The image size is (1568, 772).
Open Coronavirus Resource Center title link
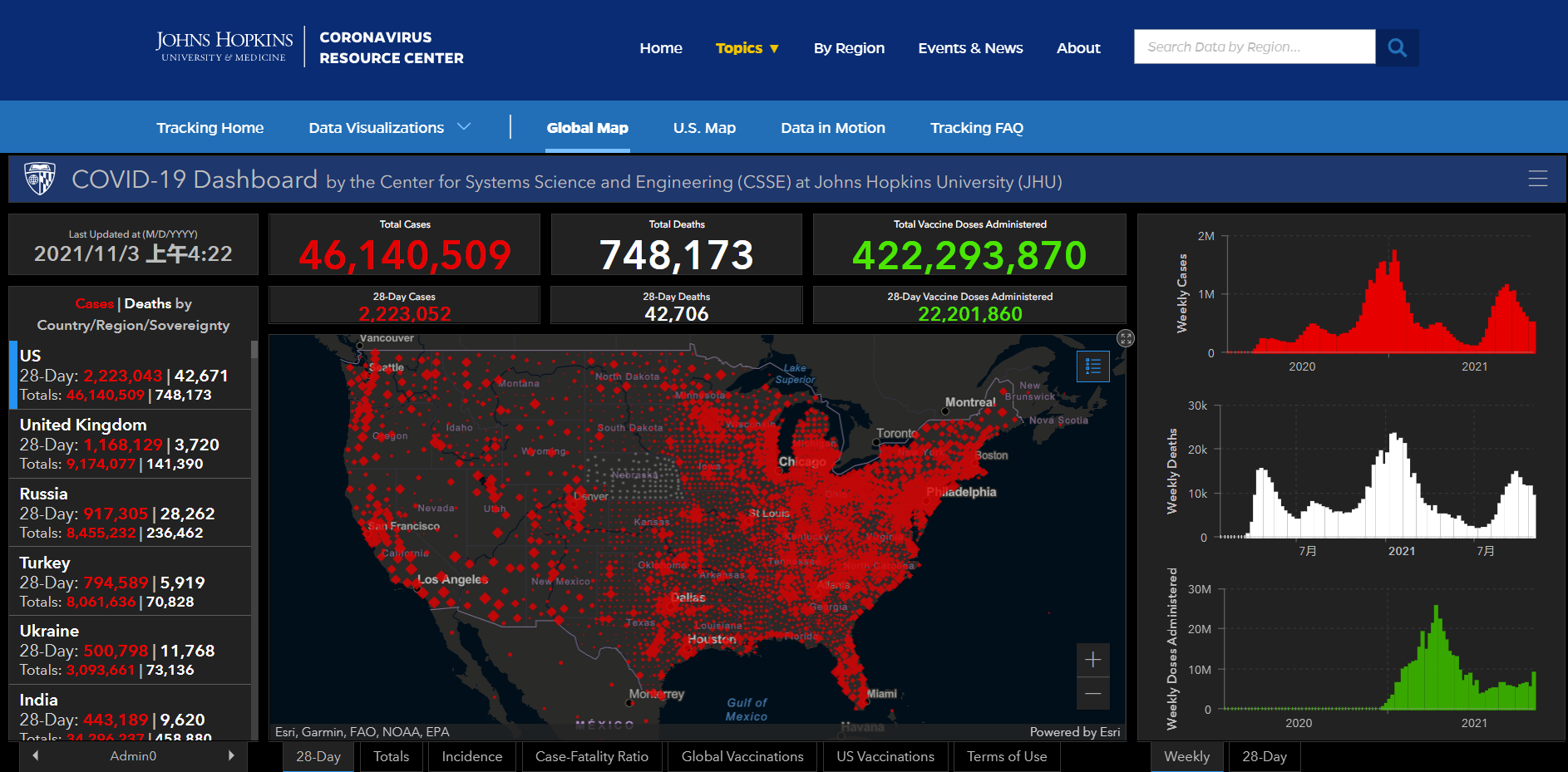pyautogui.click(x=392, y=47)
